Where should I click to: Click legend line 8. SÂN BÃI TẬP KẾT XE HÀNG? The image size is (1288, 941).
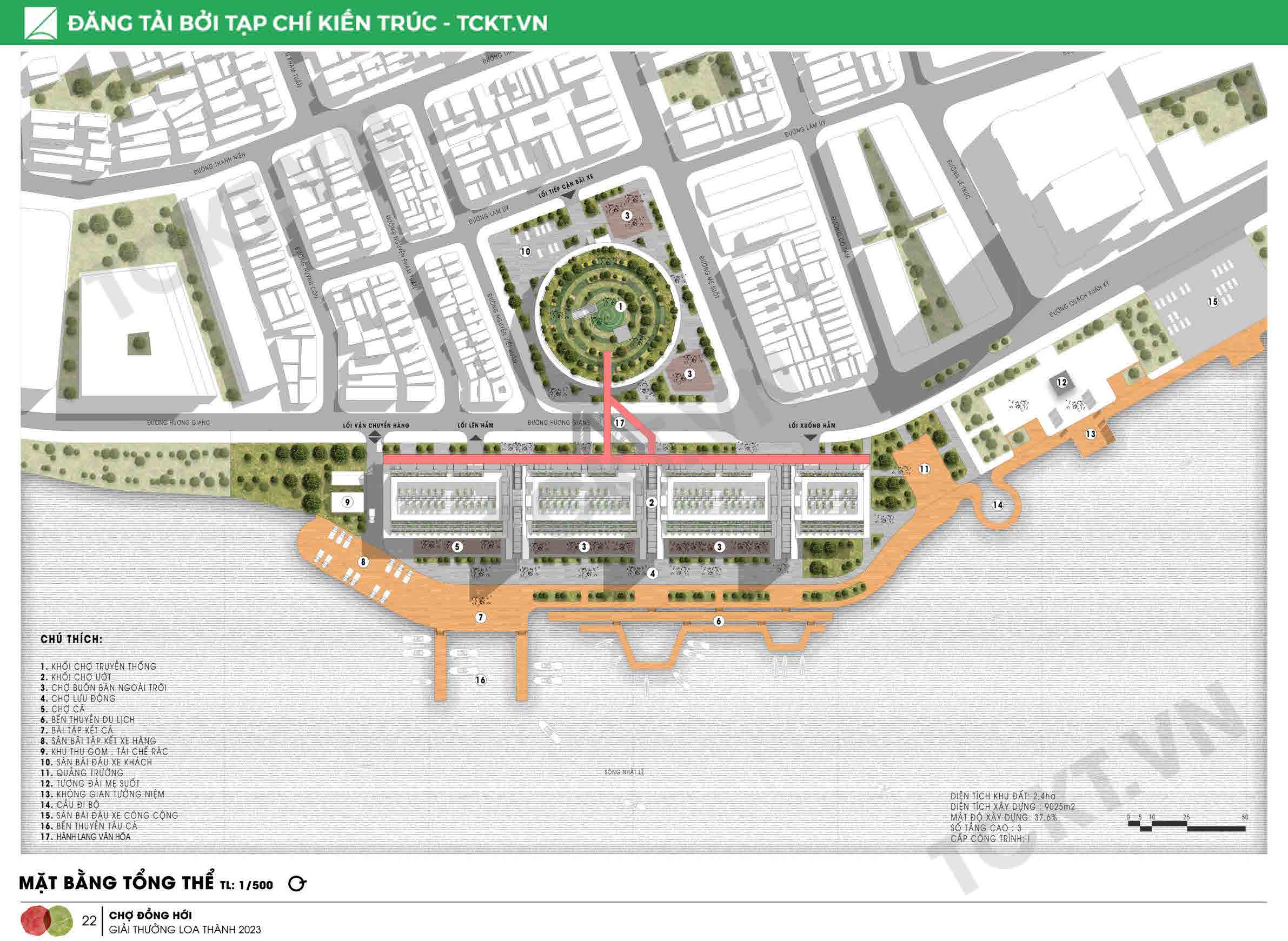tap(97, 741)
